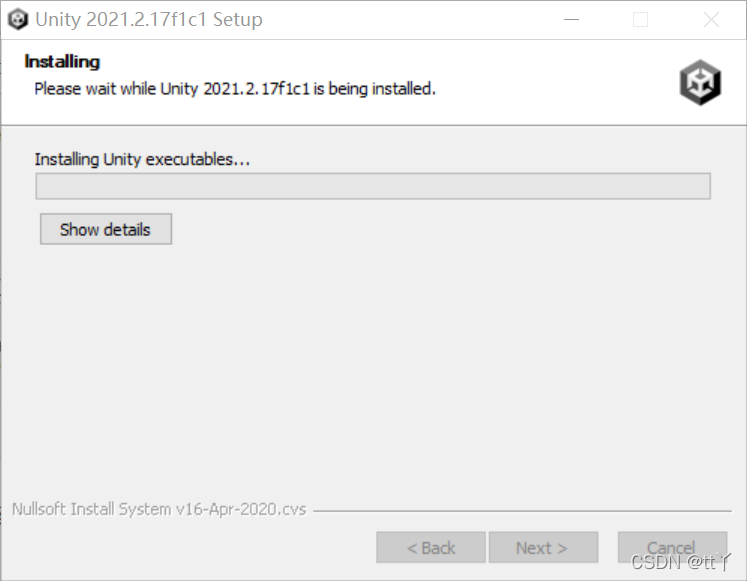Viewport: 747px width, 581px height.
Task: Show installation details
Action: point(106,229)
